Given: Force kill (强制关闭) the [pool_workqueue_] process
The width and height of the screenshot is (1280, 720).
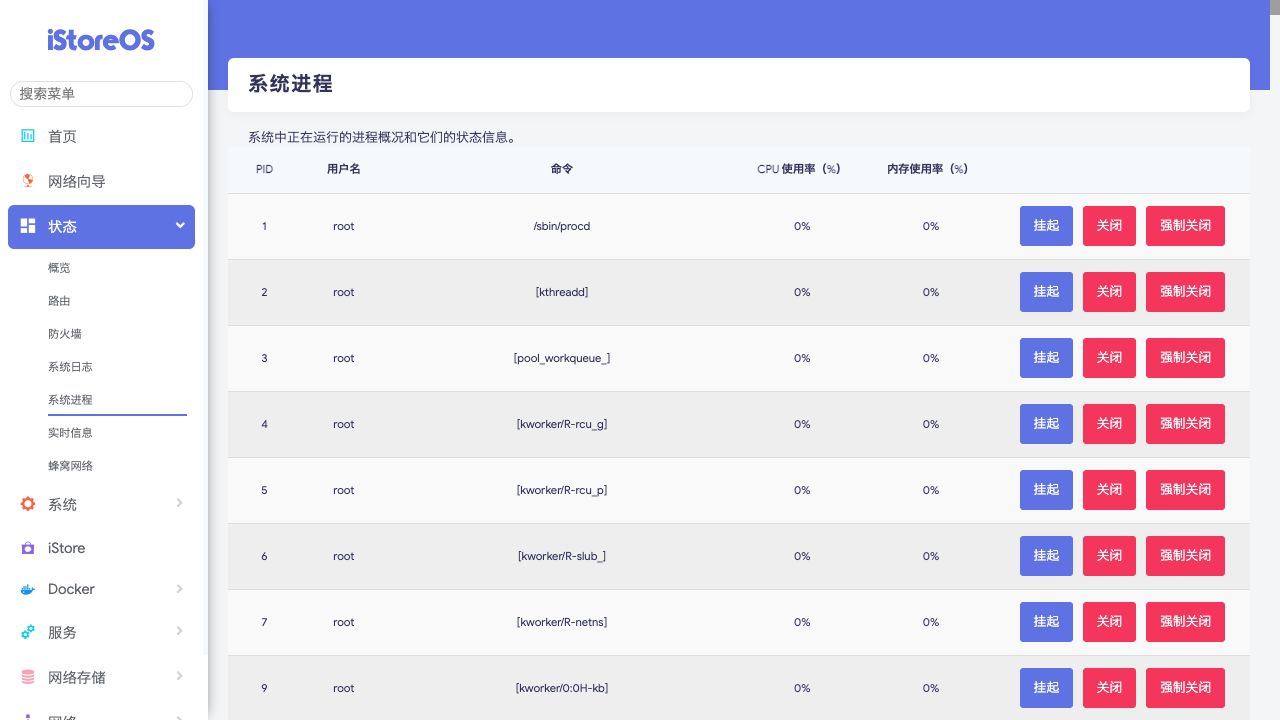Looking at the screenshot, I should [1185, 358].
